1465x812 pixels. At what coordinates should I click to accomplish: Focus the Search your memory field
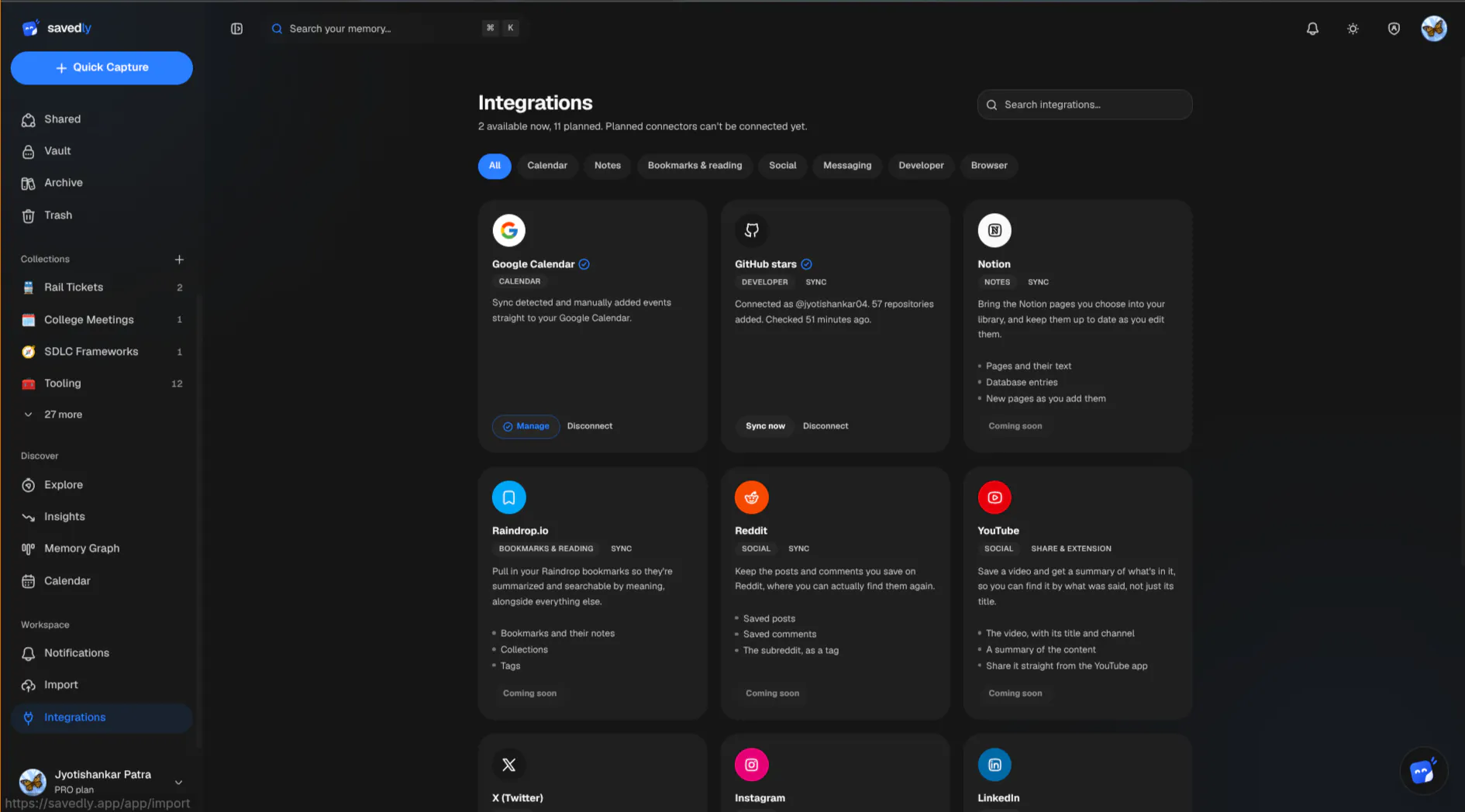tap(394, 29)
